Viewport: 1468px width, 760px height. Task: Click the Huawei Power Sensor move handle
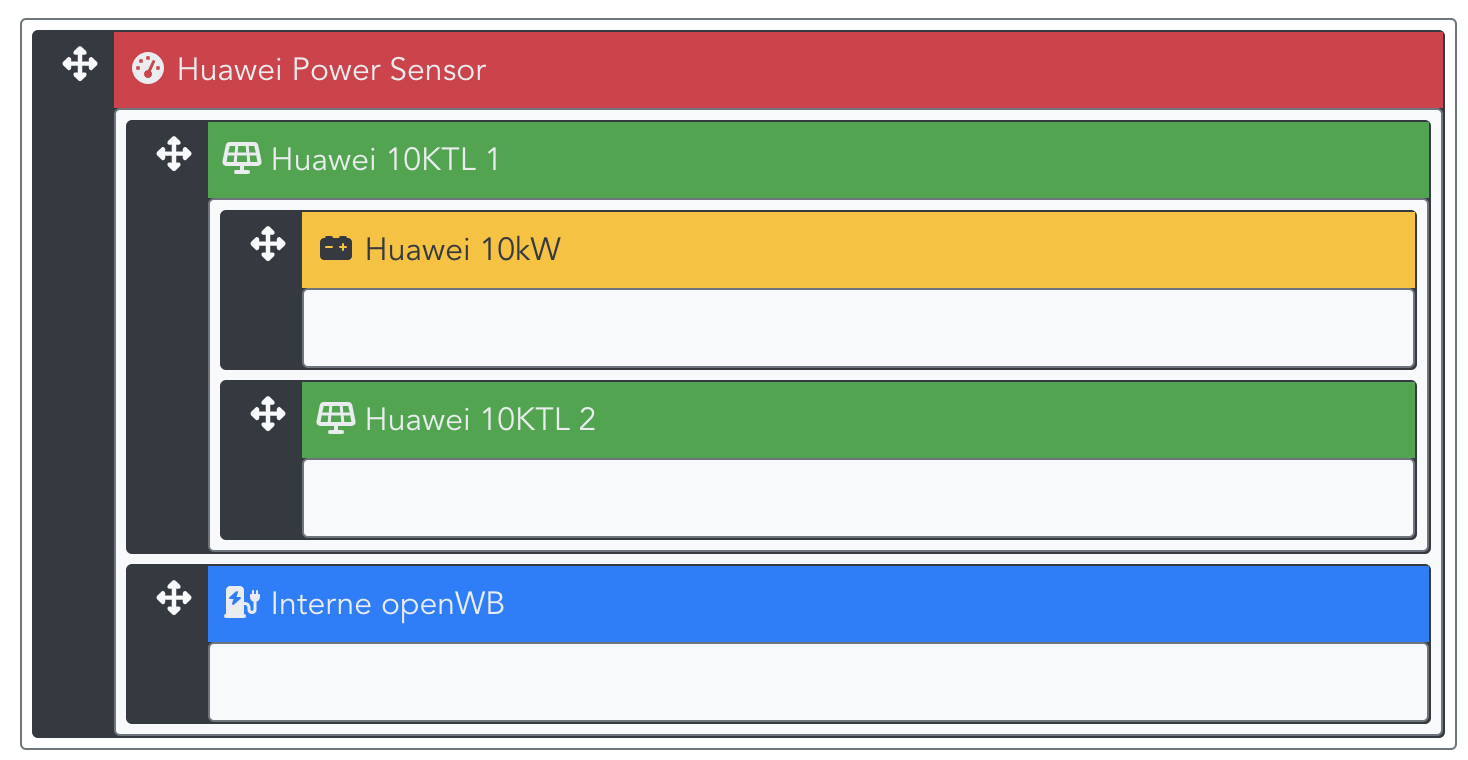tap(80, 66)
